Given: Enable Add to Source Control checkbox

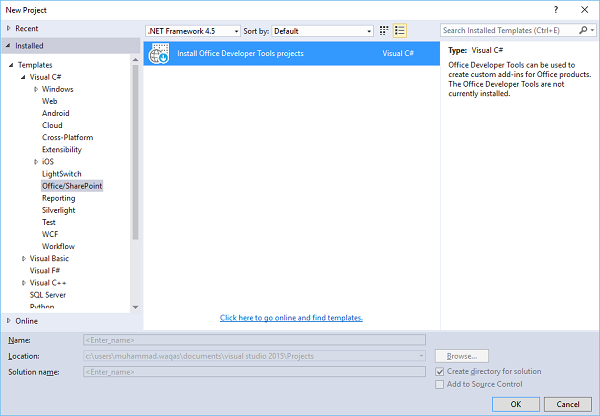Looking at the screenshot, I should (440, 384).
